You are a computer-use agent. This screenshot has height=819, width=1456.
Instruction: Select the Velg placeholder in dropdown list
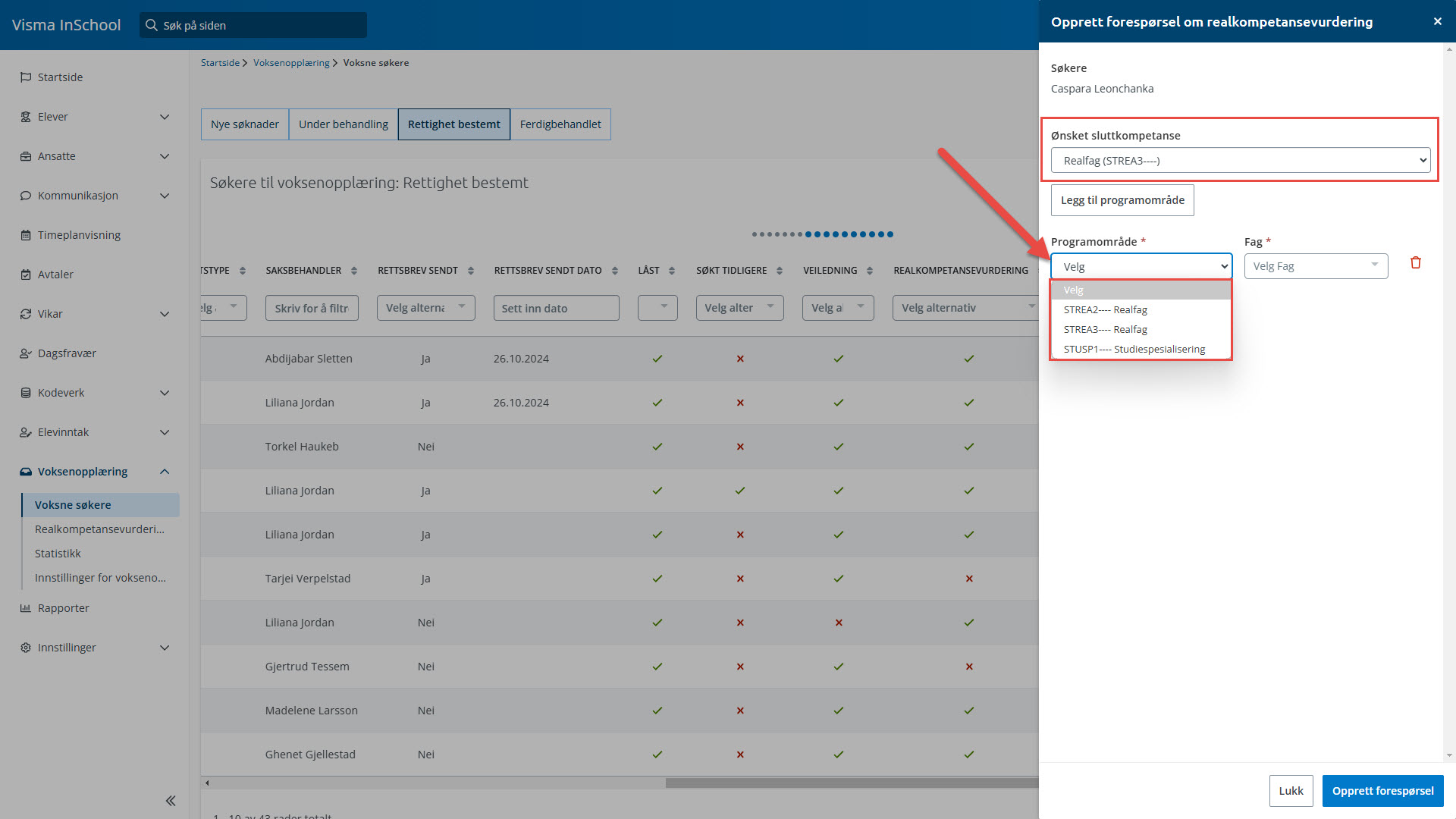click(x=1141, y=290)
